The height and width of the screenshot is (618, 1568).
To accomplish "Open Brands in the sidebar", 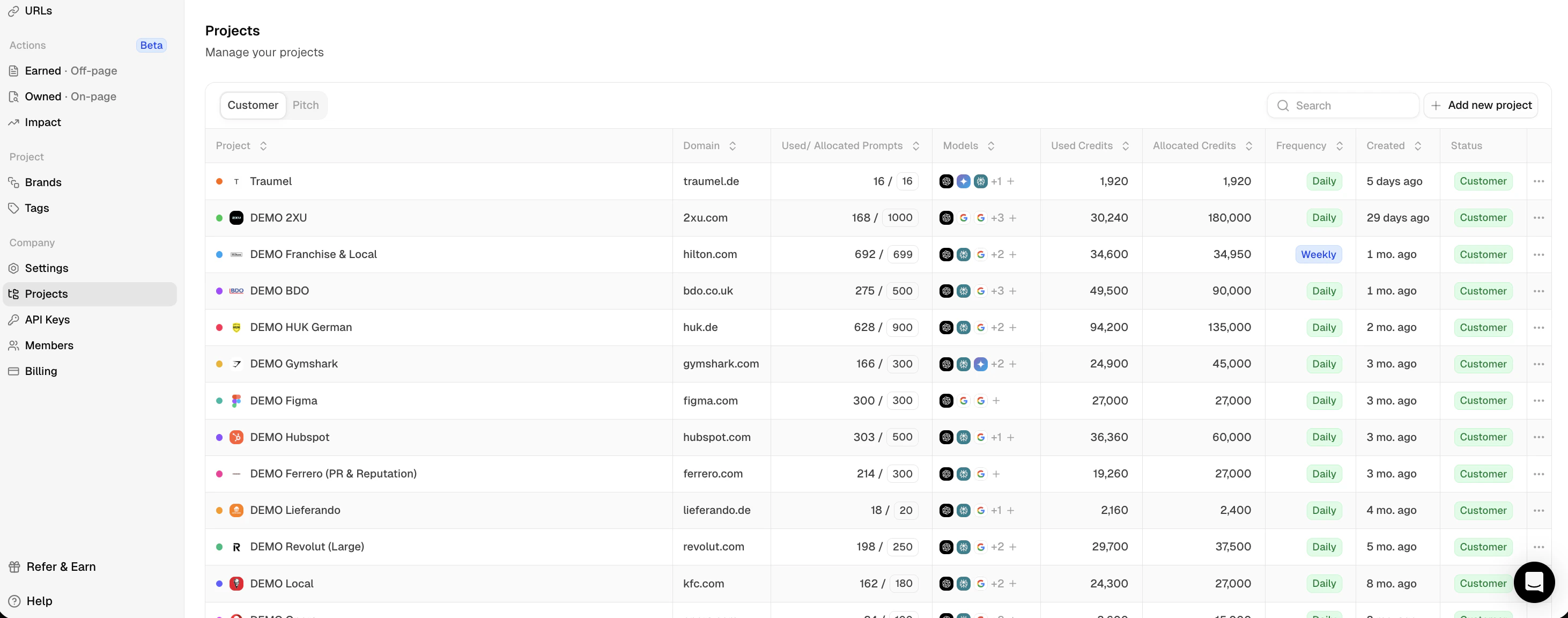I will click(x=42, y=182).
